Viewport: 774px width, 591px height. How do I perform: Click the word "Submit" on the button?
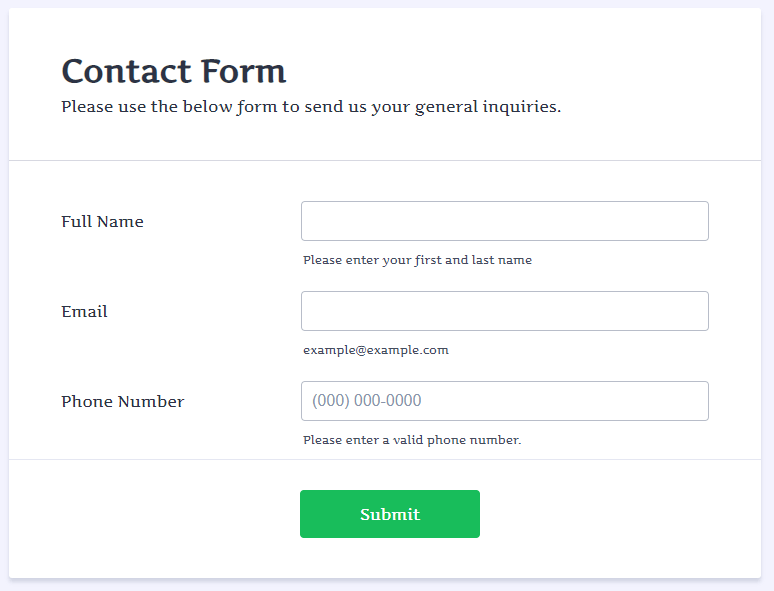coord(390,515)
